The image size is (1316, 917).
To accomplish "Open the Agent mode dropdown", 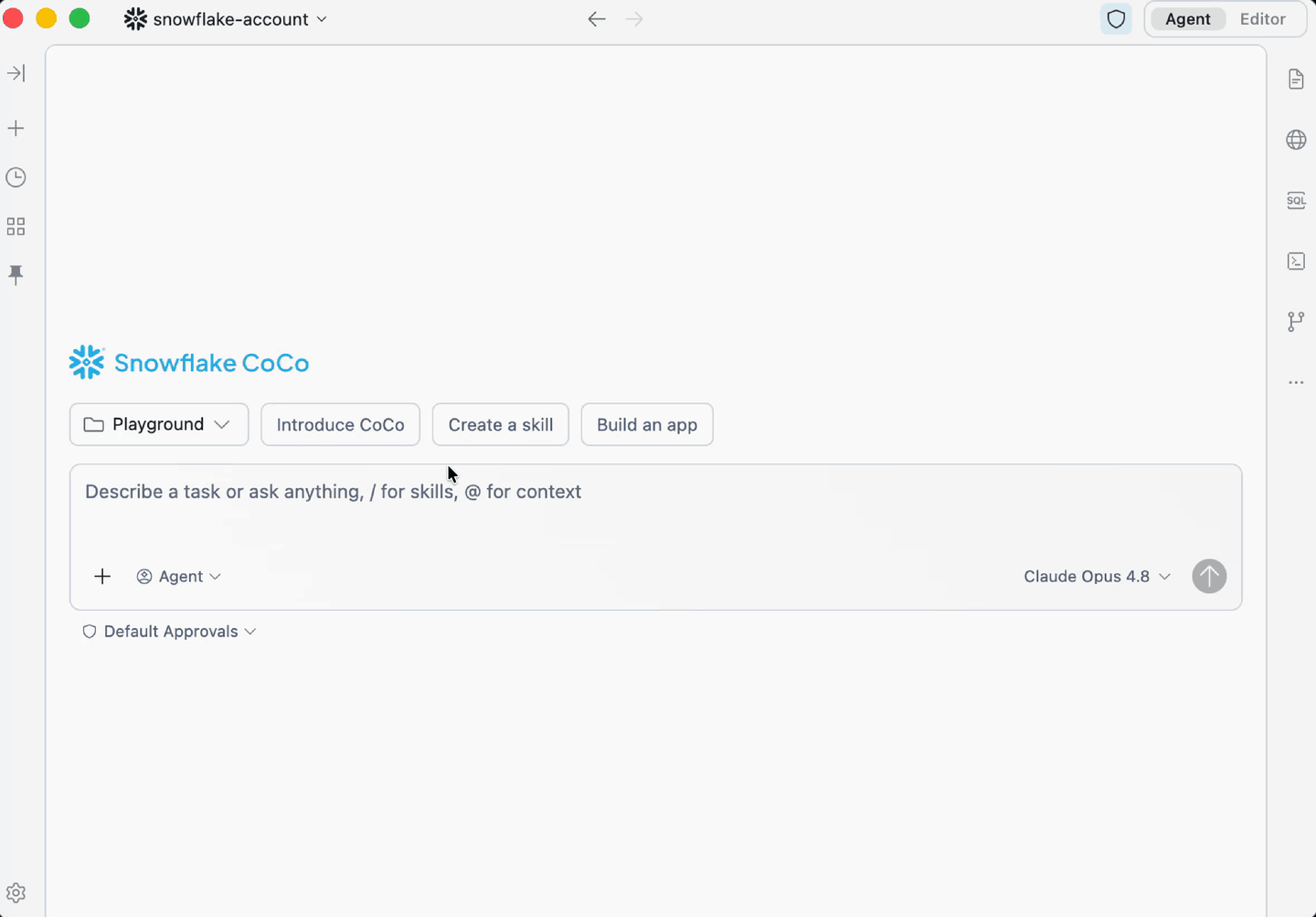I will [x=179, y=576].
